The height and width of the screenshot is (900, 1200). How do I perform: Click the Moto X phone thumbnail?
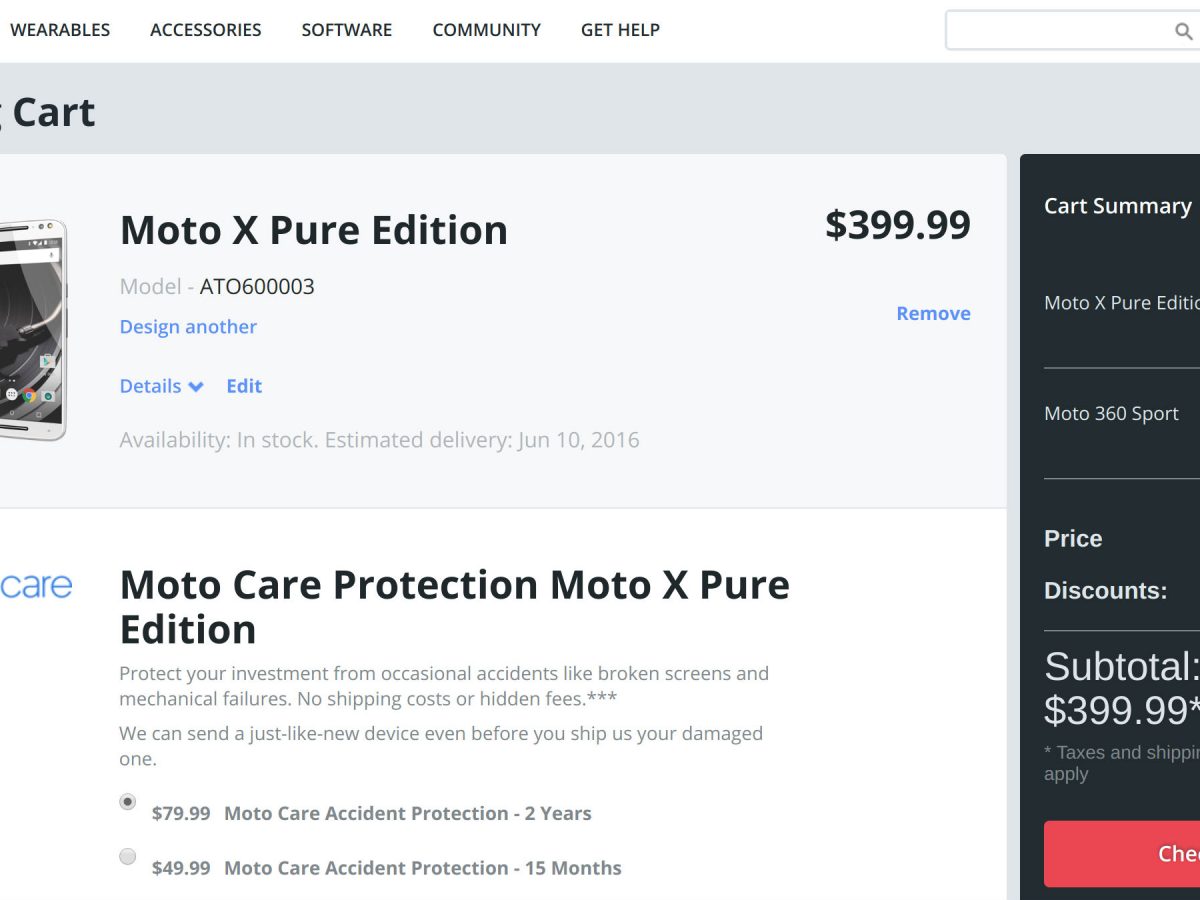(x=35, y=330)
